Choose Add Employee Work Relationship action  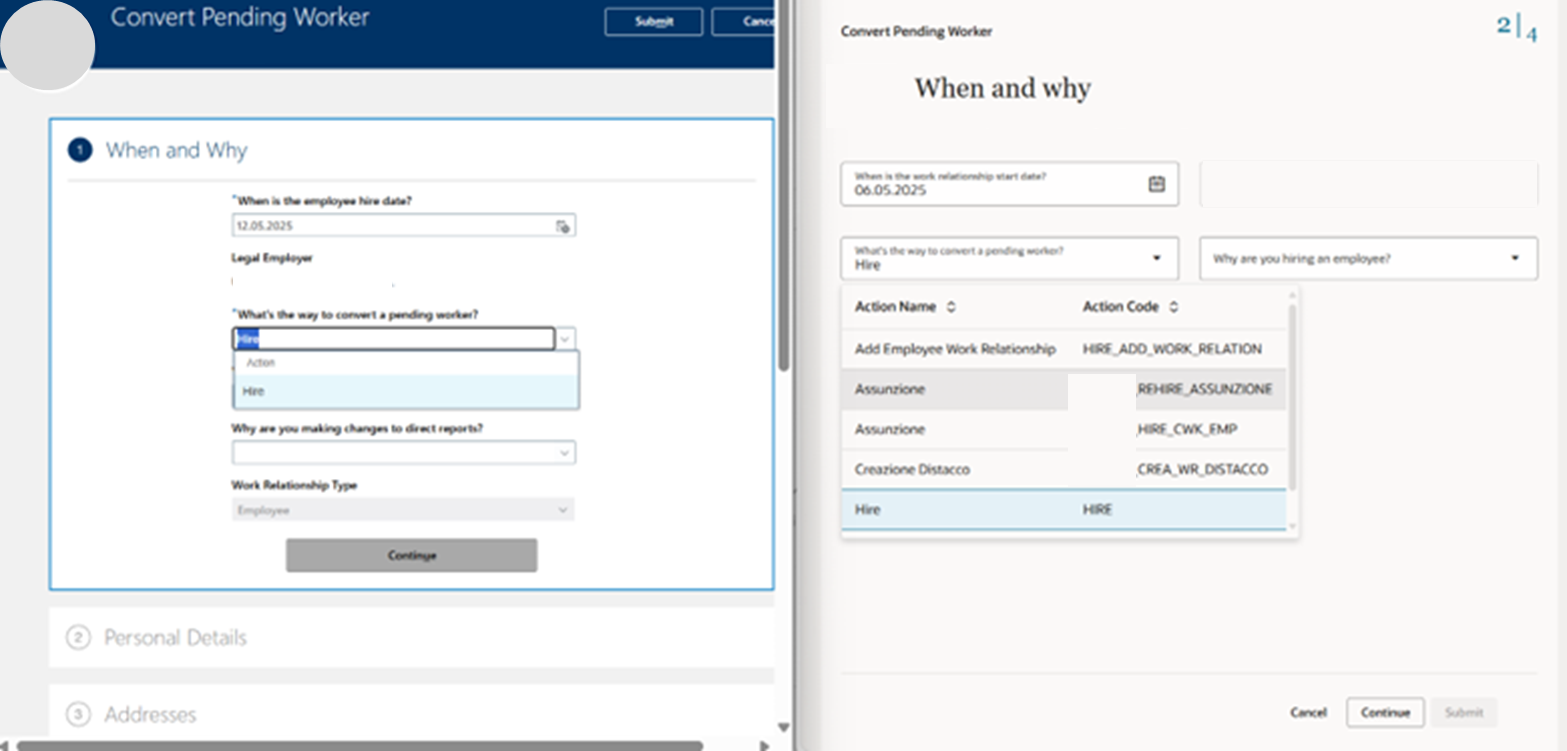[x=1064, y=349]
